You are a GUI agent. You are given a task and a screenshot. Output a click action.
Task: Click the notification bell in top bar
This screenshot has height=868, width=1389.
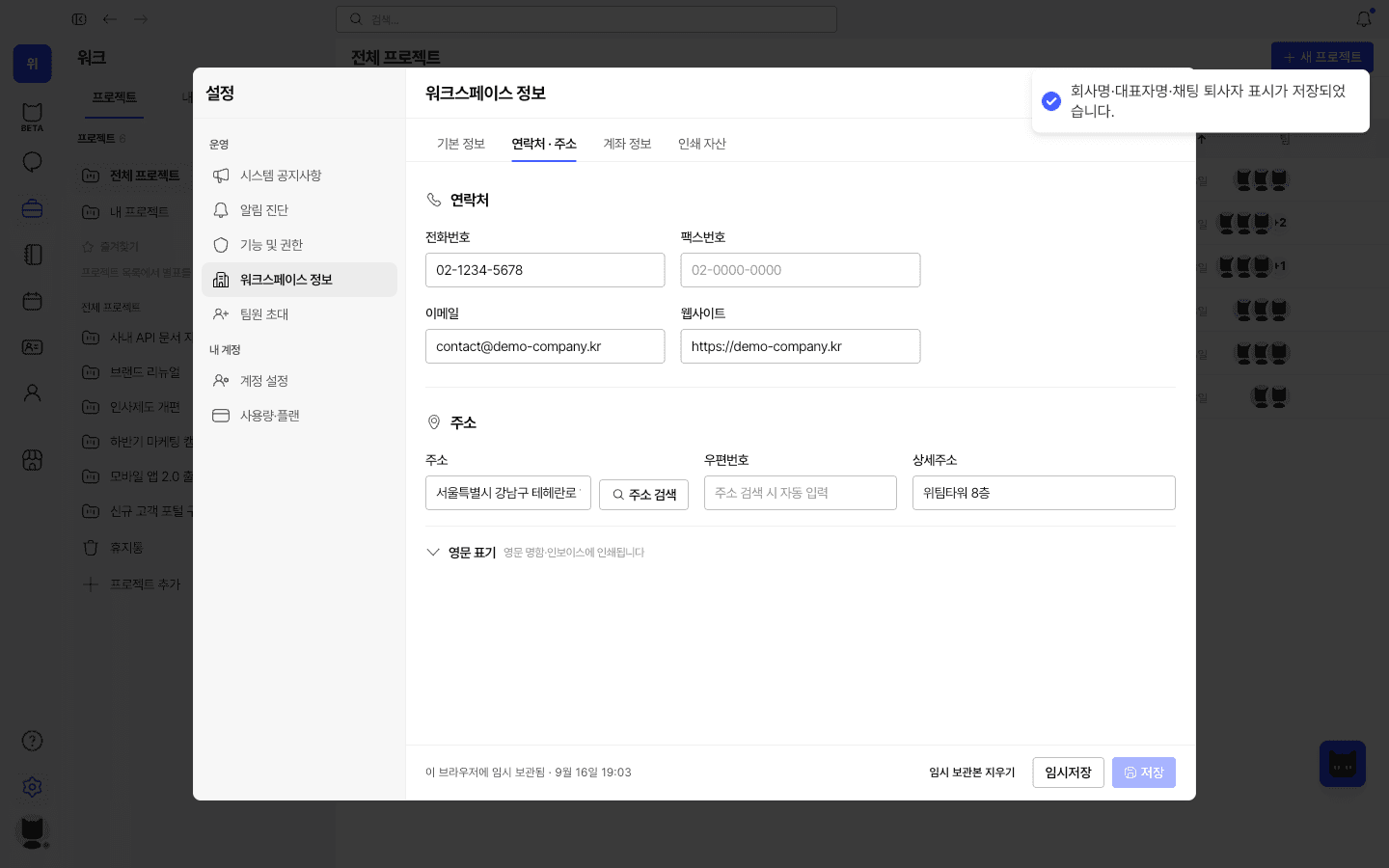pos(1364,18)
